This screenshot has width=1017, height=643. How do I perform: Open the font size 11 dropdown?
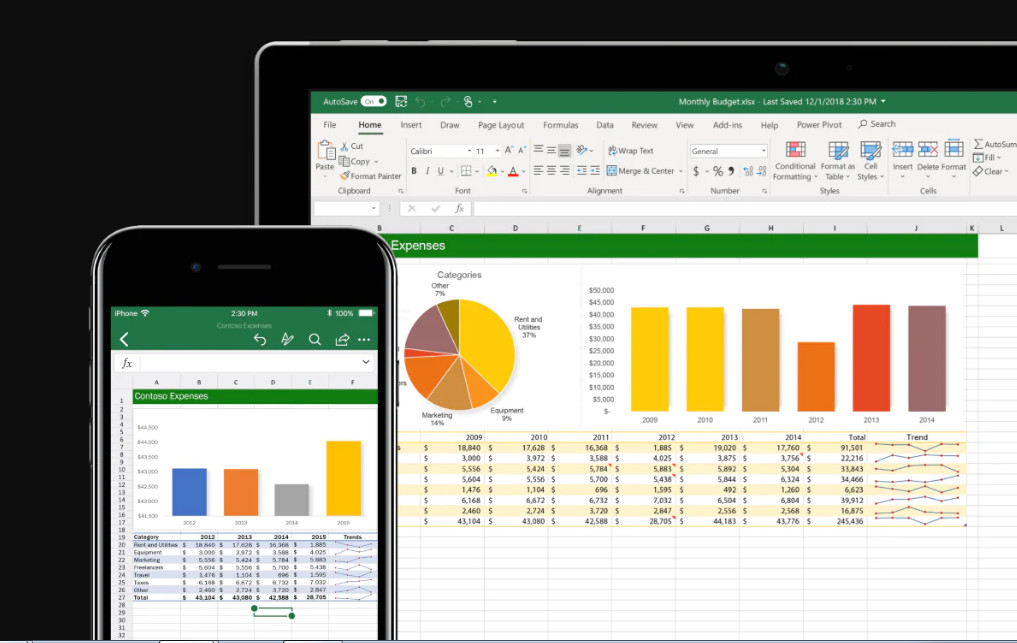pos(497,151)
